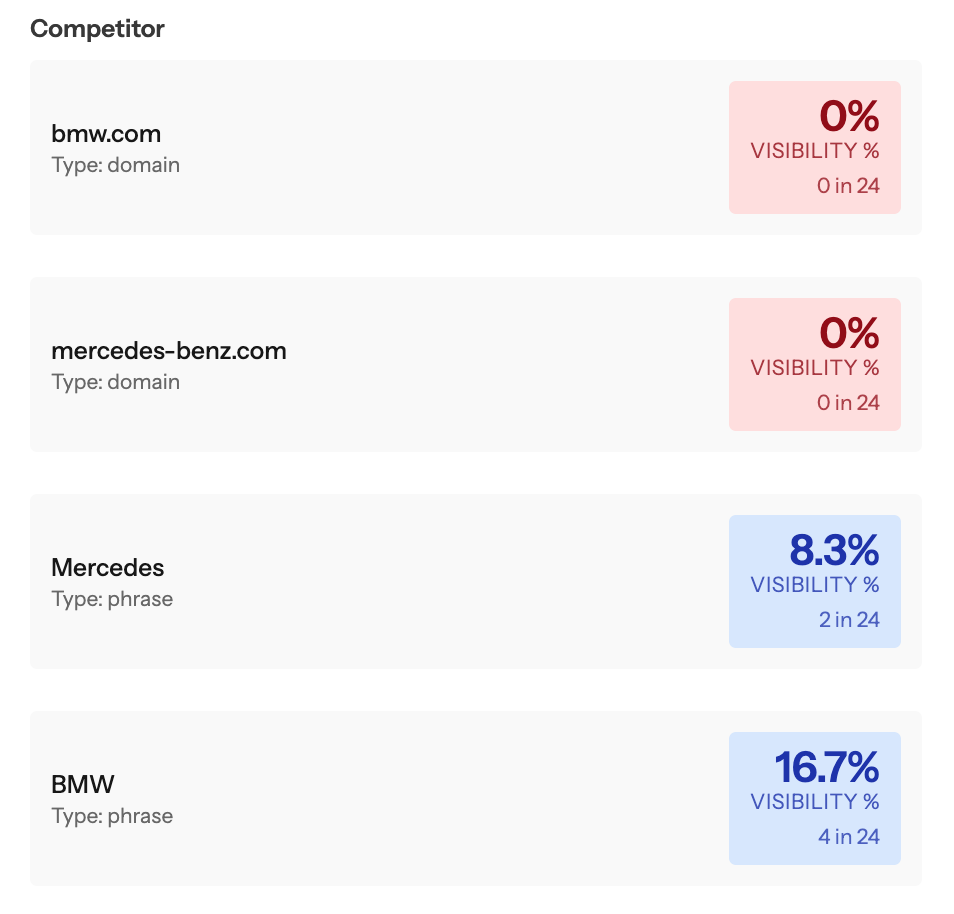The image size is (954, 914).
Task: Open the mercedes-benz.com competitor name
Action: tap(168, 351)
